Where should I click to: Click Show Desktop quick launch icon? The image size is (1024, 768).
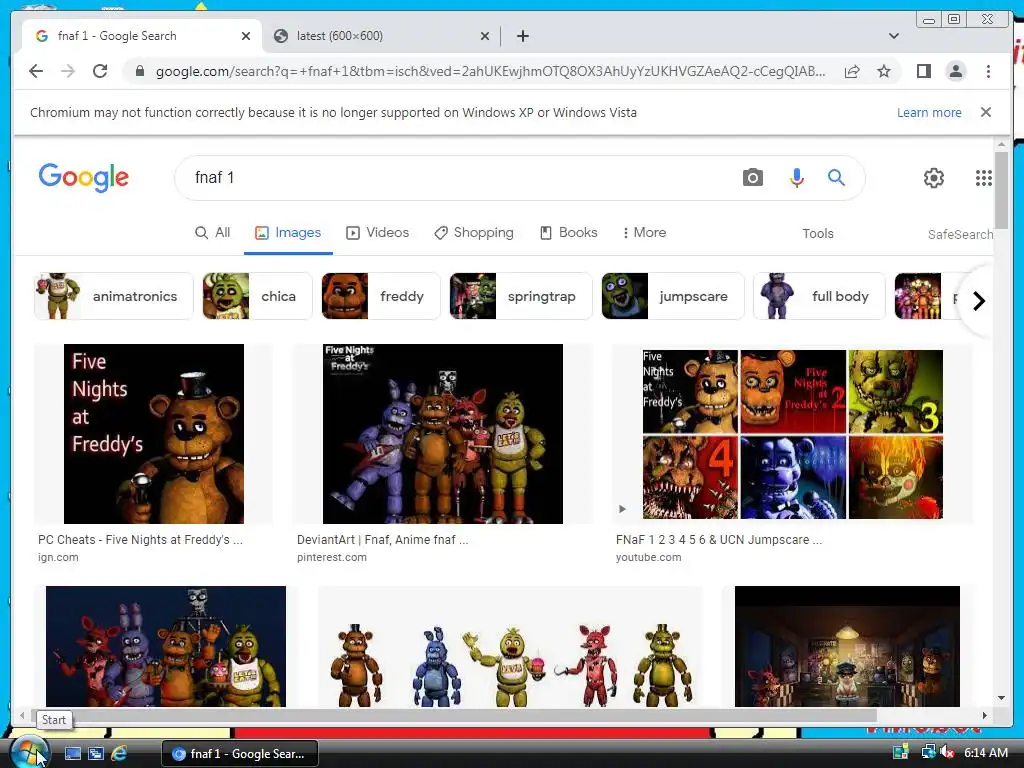click(72, 753)
